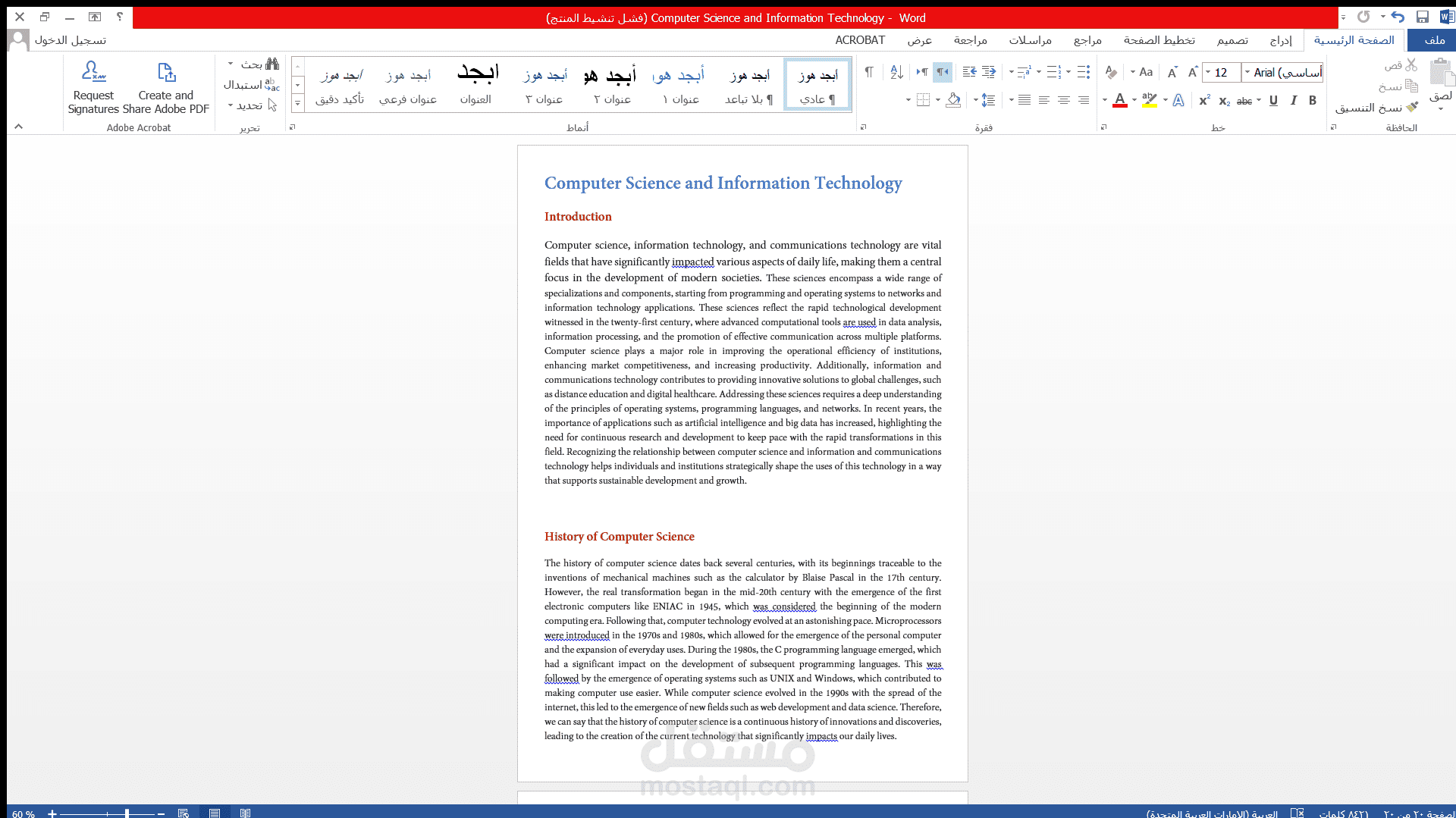The image size is (1456, 818).
Task: Toggle italic formatting
Action: [x=1293, y=100]
